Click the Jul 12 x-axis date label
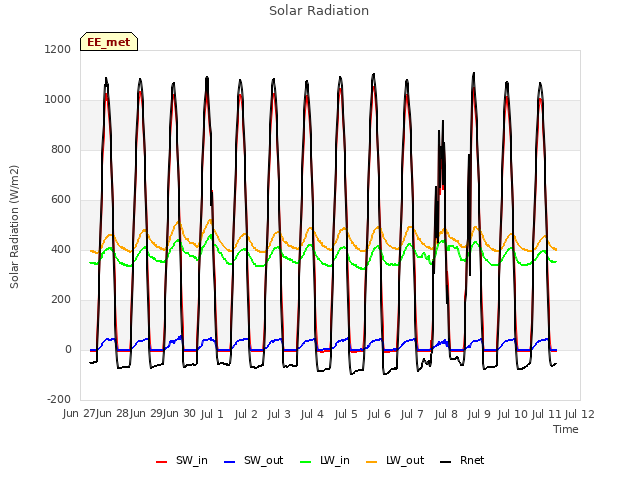Viewport: 640px width, 480px height. (579, 414)
